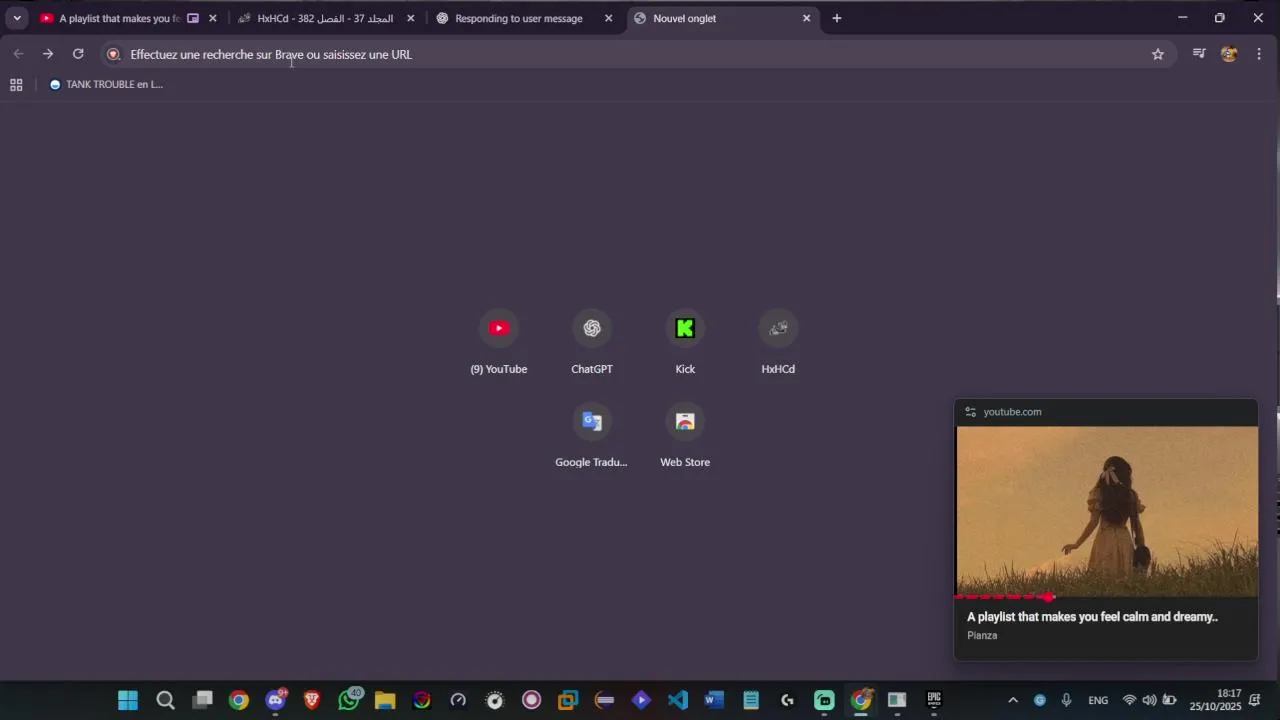Show hidden system tray icons
This screenshot has height=720, width=1280.
(1013, 700)
